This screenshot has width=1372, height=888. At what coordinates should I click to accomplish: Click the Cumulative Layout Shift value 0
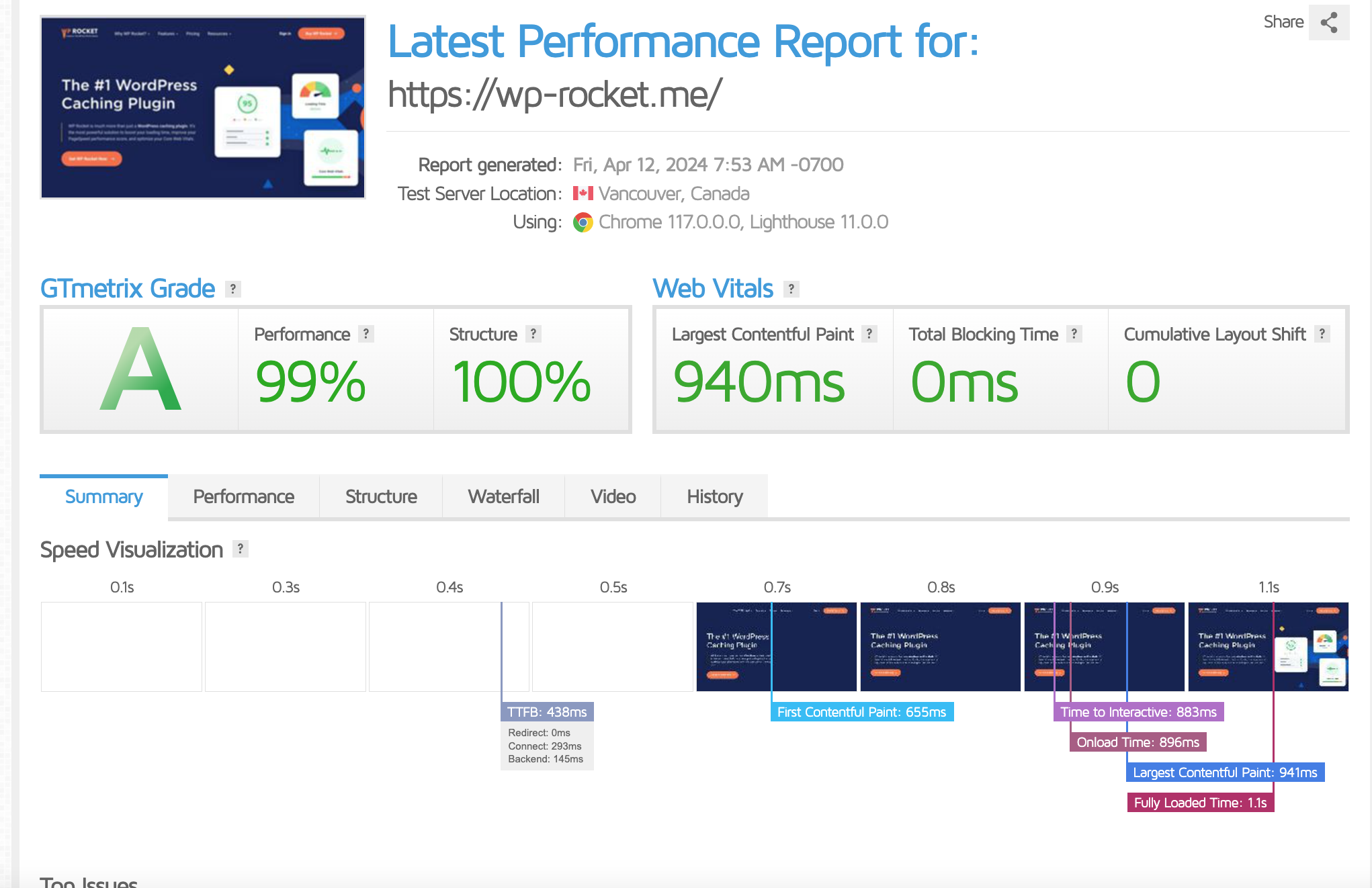(1143, 382)
